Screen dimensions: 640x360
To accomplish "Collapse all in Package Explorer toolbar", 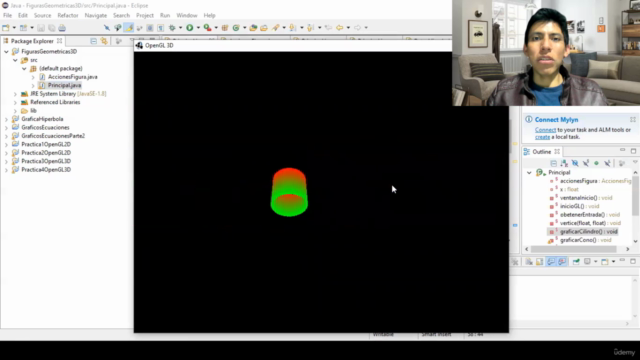I will pos(93,41).
